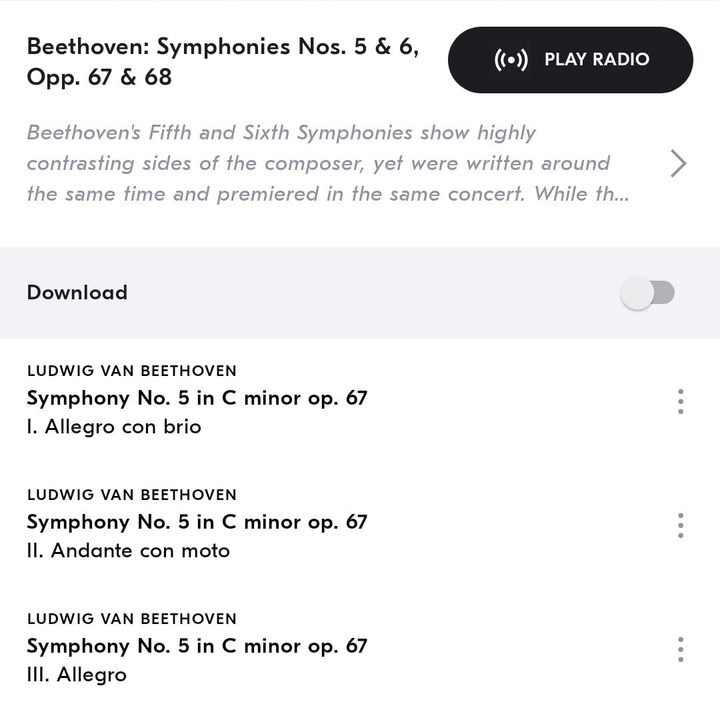
Task: Open more options for I. Allegro con brio
Action: (x=680, y=402)
